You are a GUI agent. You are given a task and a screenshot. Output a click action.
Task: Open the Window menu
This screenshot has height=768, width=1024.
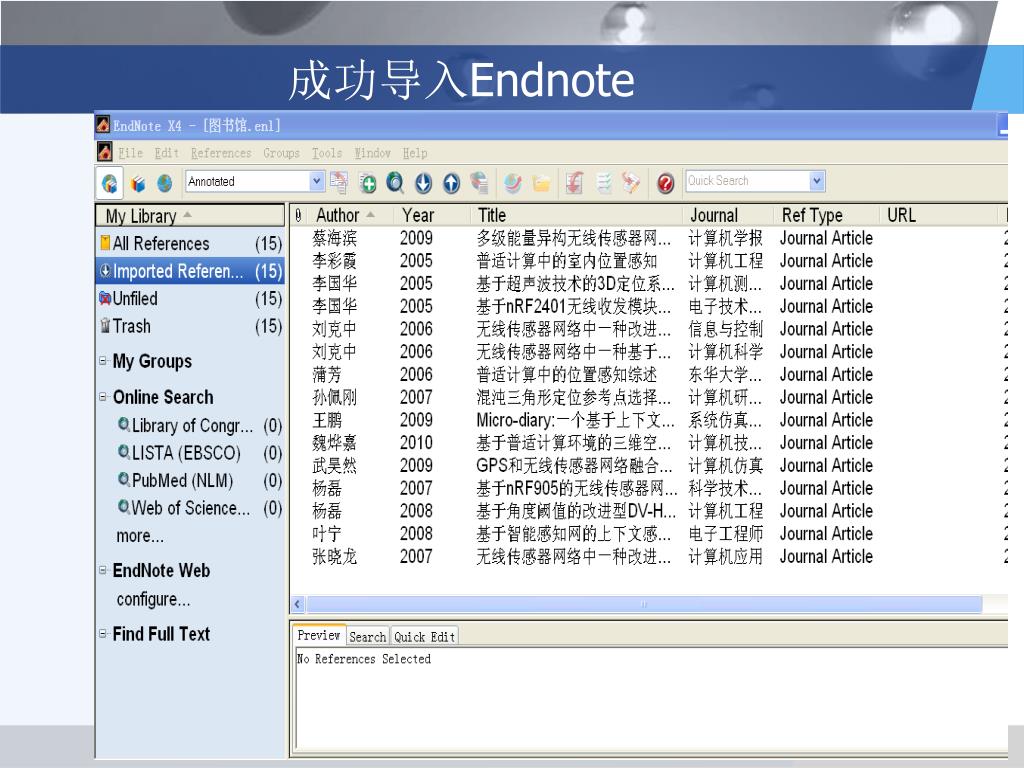372,153
